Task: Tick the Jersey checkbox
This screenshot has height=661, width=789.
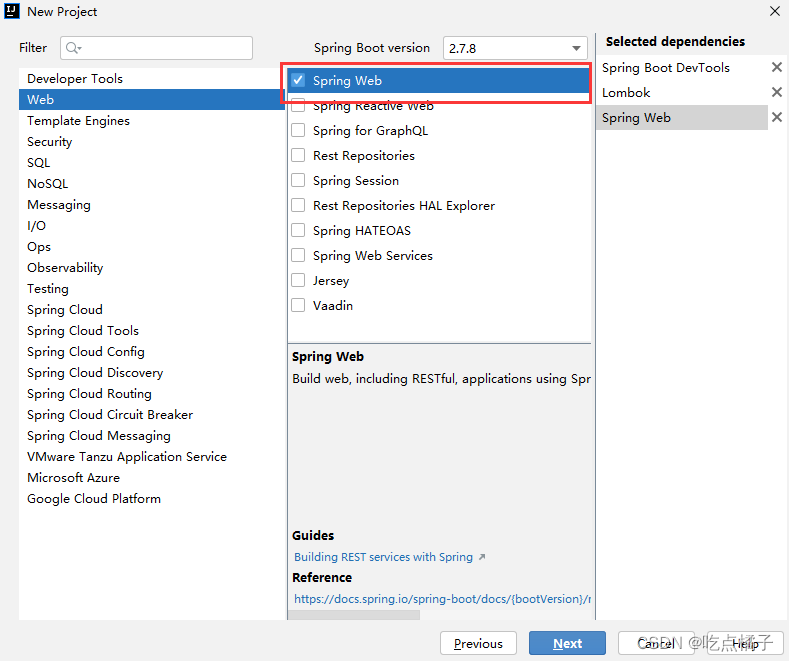Action: pyautogui.click(x=298, y=280)
